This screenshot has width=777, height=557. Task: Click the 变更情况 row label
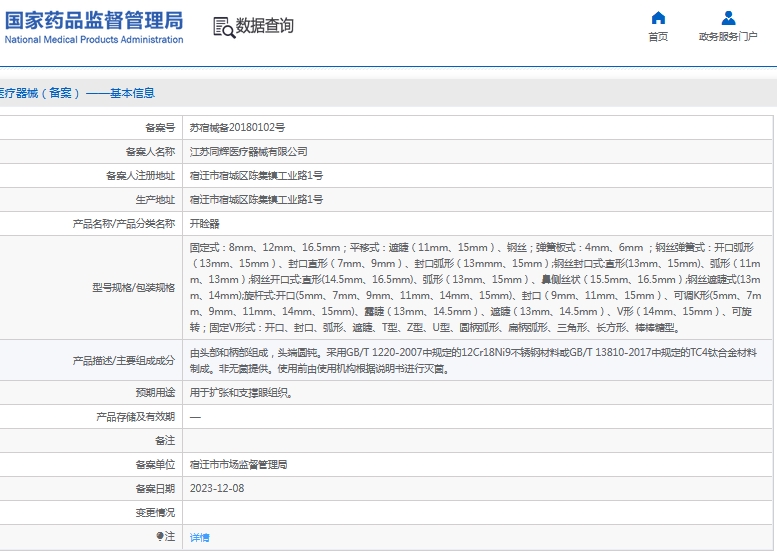155,512
